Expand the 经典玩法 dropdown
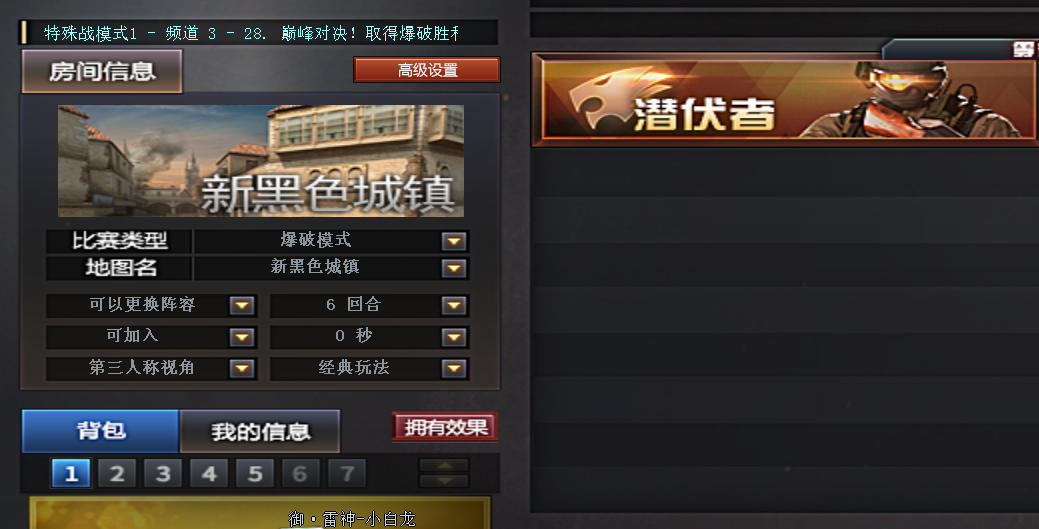 (x=454, y=369)
